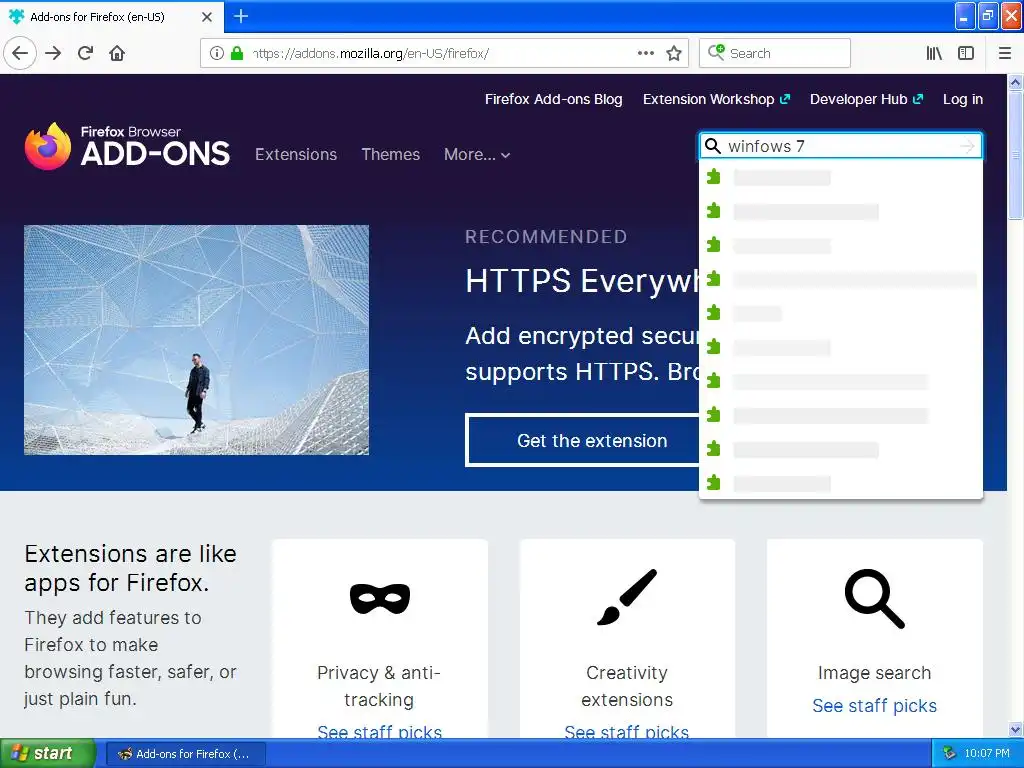Viewport: 1024px width, 768px height.
Task: Open the Firefox hamburger menu
Action: click(1005, 53)
